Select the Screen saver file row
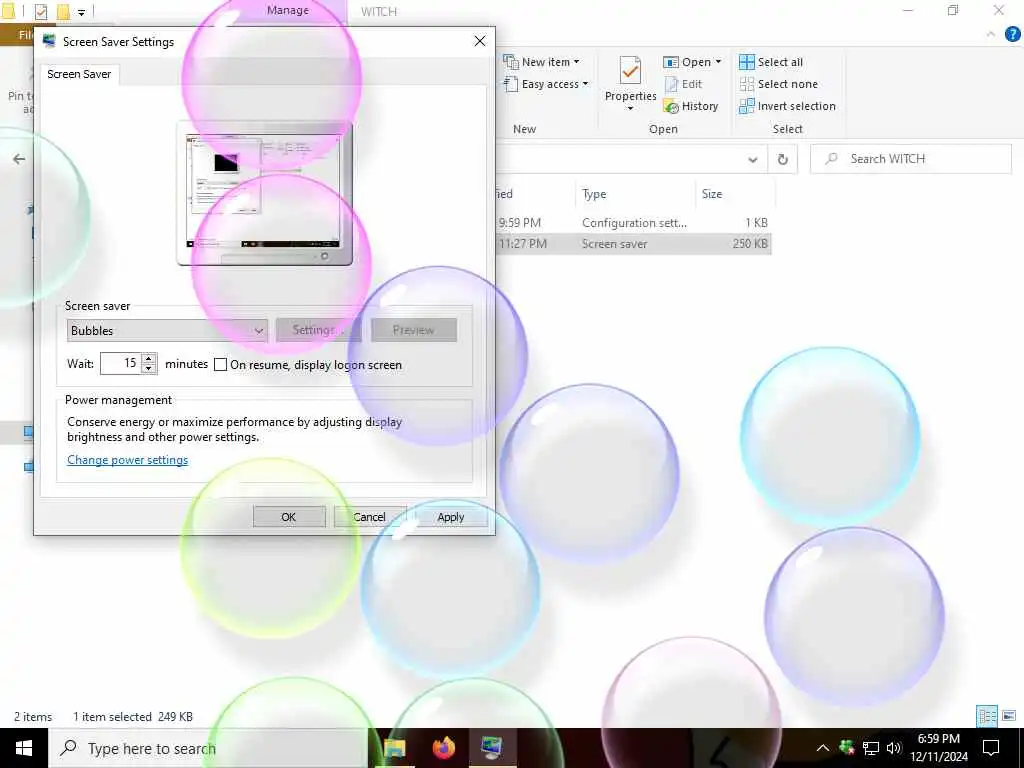 tap(633, 244)
